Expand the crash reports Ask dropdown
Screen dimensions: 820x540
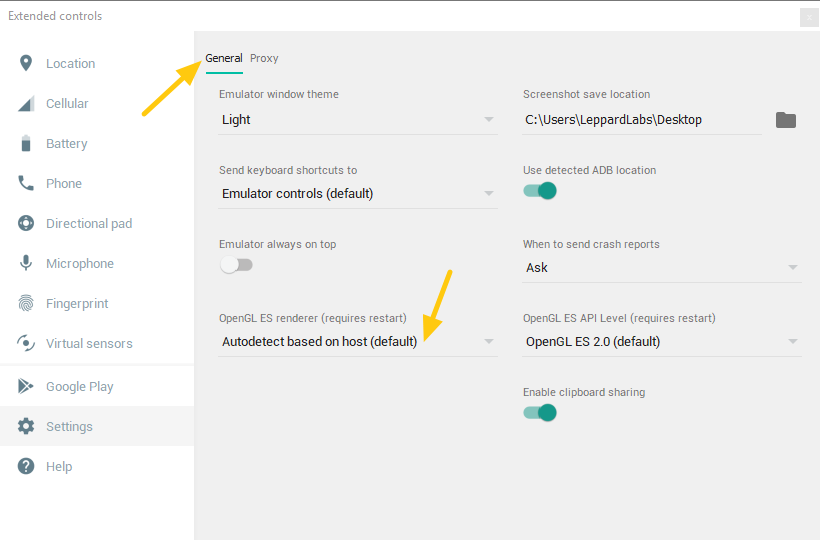tap(662, 268)
